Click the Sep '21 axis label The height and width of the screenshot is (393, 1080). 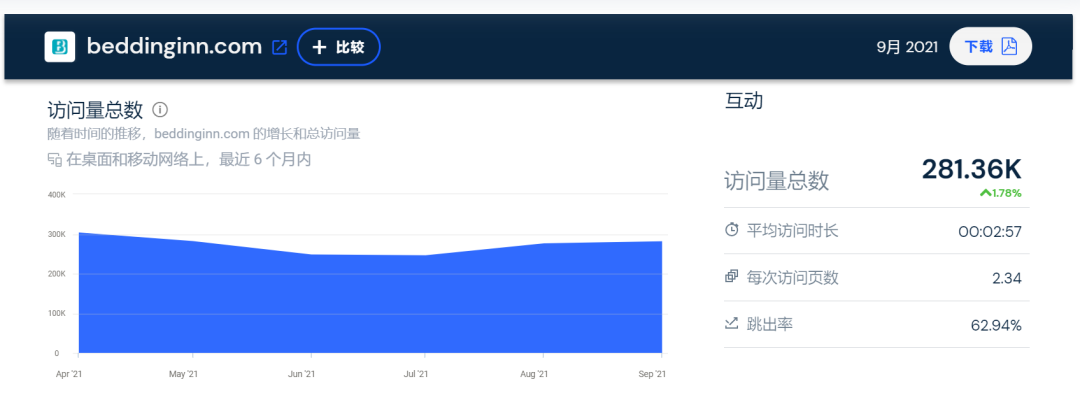652,374
